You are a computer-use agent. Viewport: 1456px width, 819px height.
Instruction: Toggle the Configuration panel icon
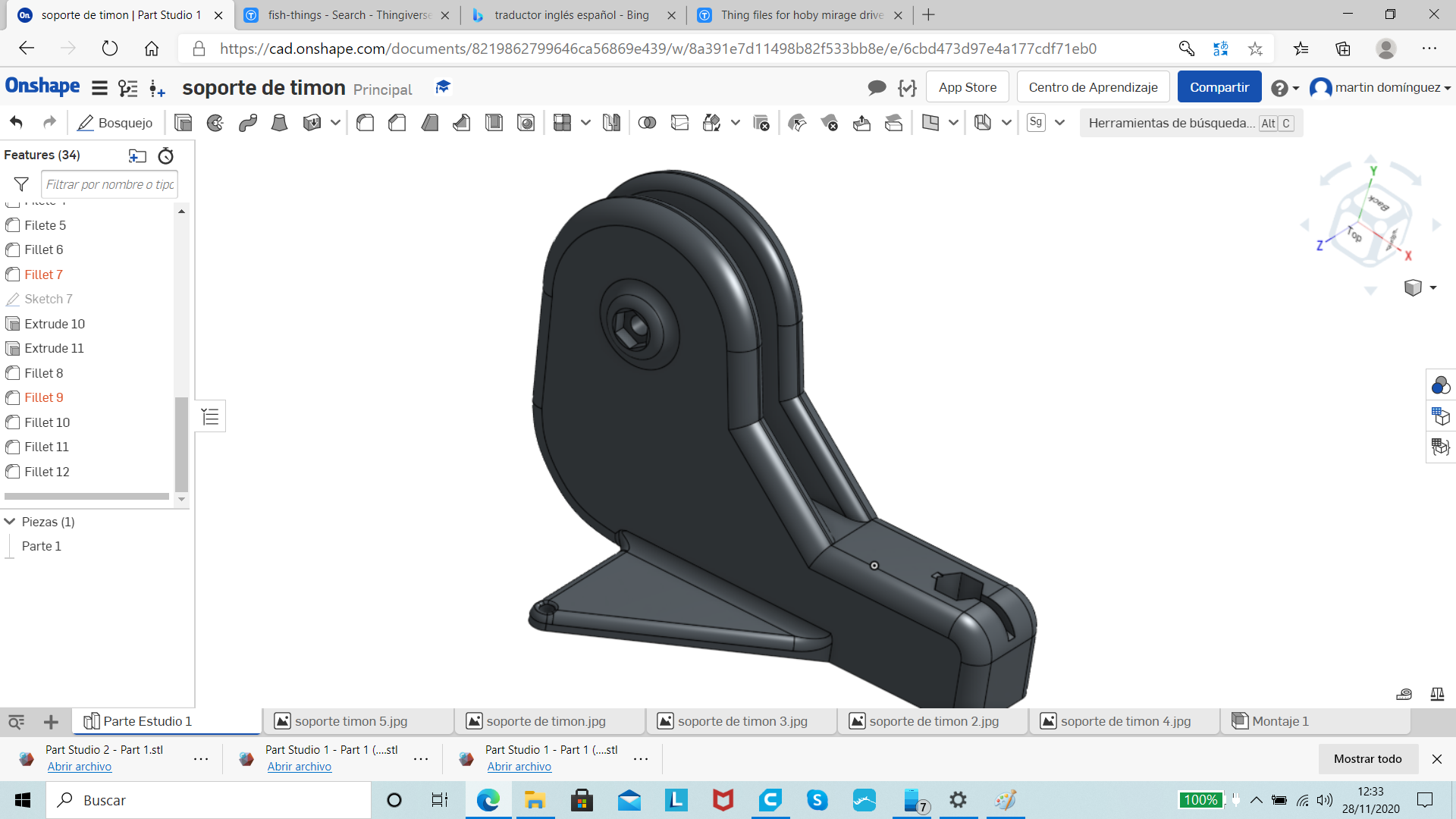(1441, 416)
